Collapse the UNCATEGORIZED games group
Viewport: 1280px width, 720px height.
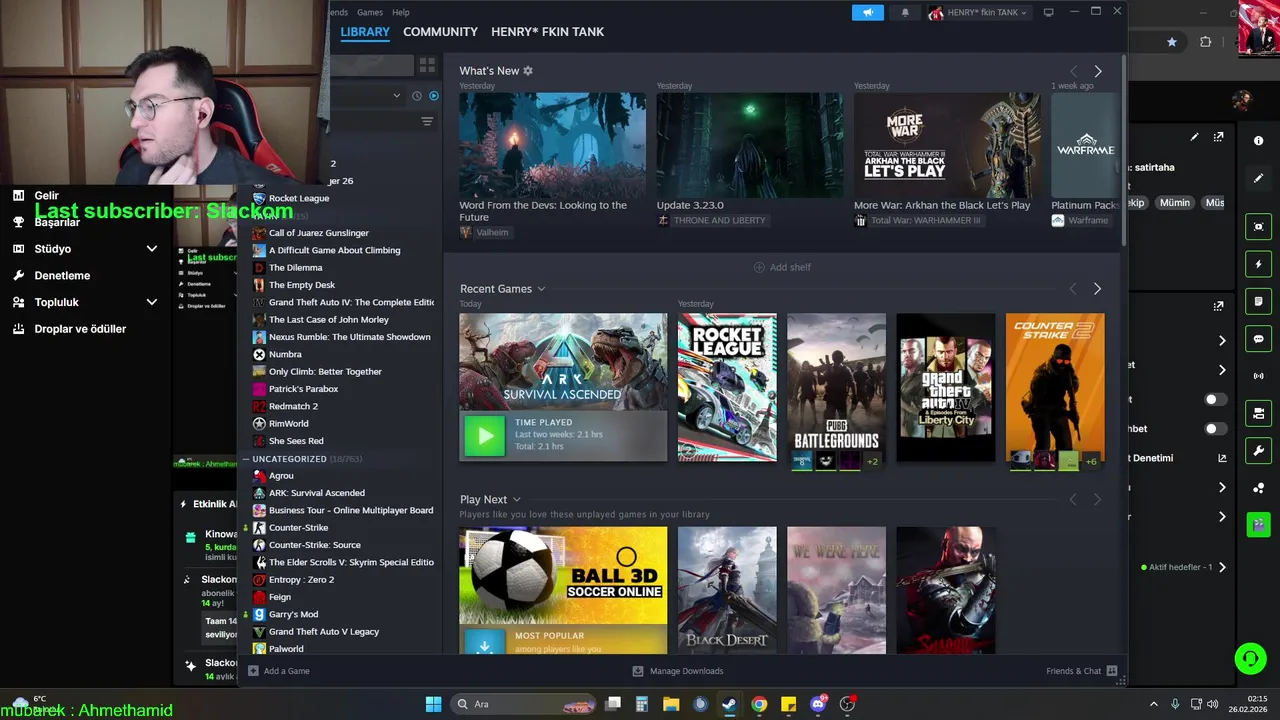[246, 459]
